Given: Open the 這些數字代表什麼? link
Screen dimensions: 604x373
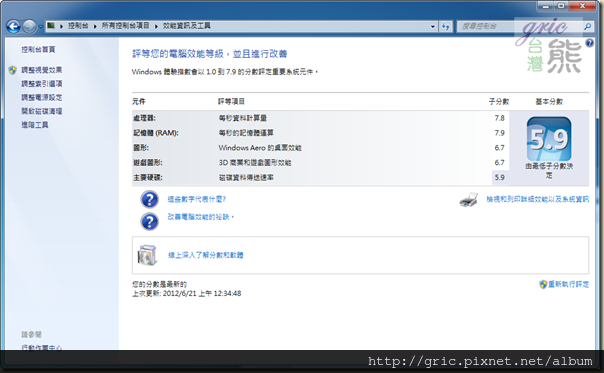Looking at the screenshot, I should tap(196, 199).
